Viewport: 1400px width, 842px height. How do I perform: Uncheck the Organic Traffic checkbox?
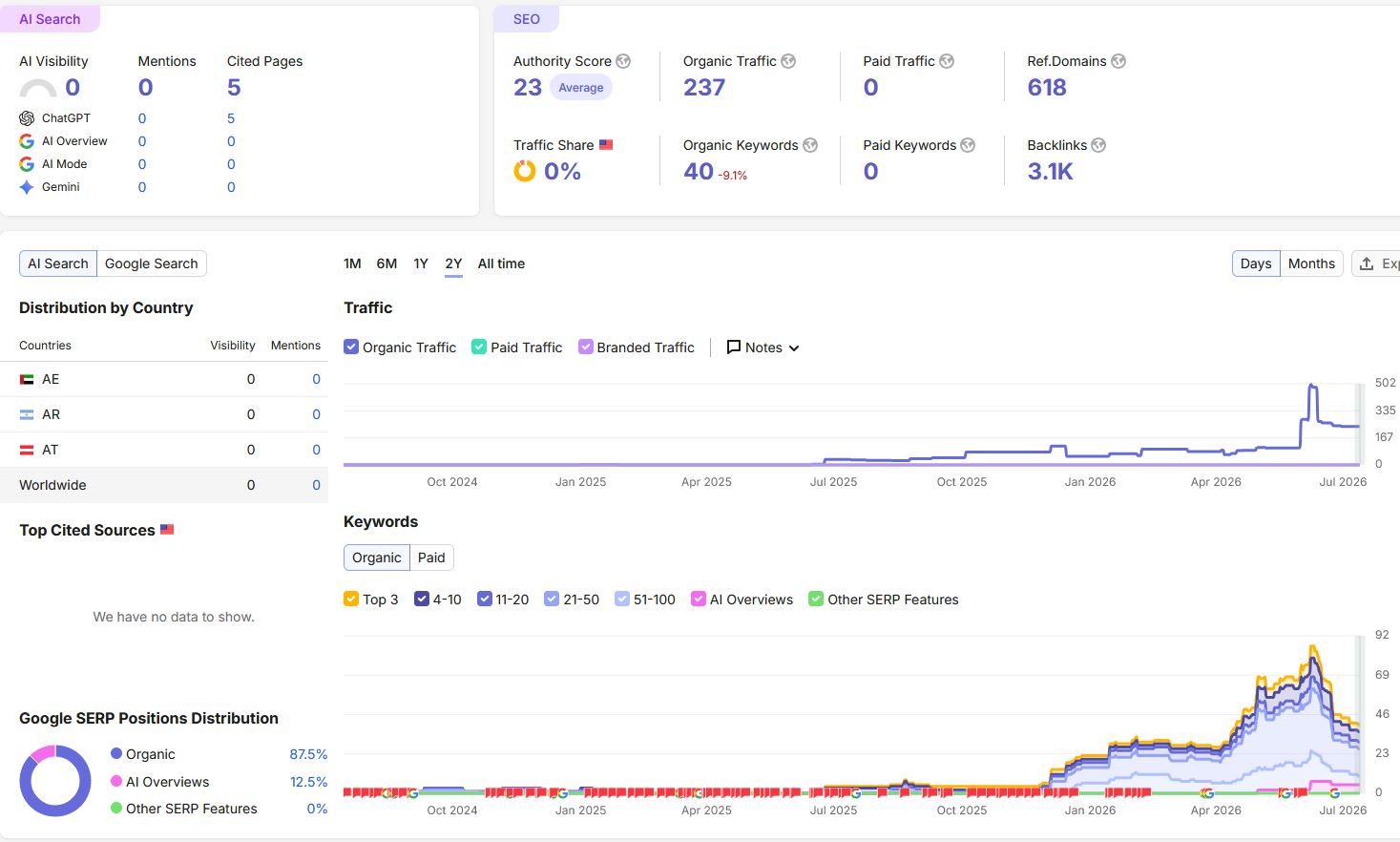pyautogui.click(x=351, y=347)
